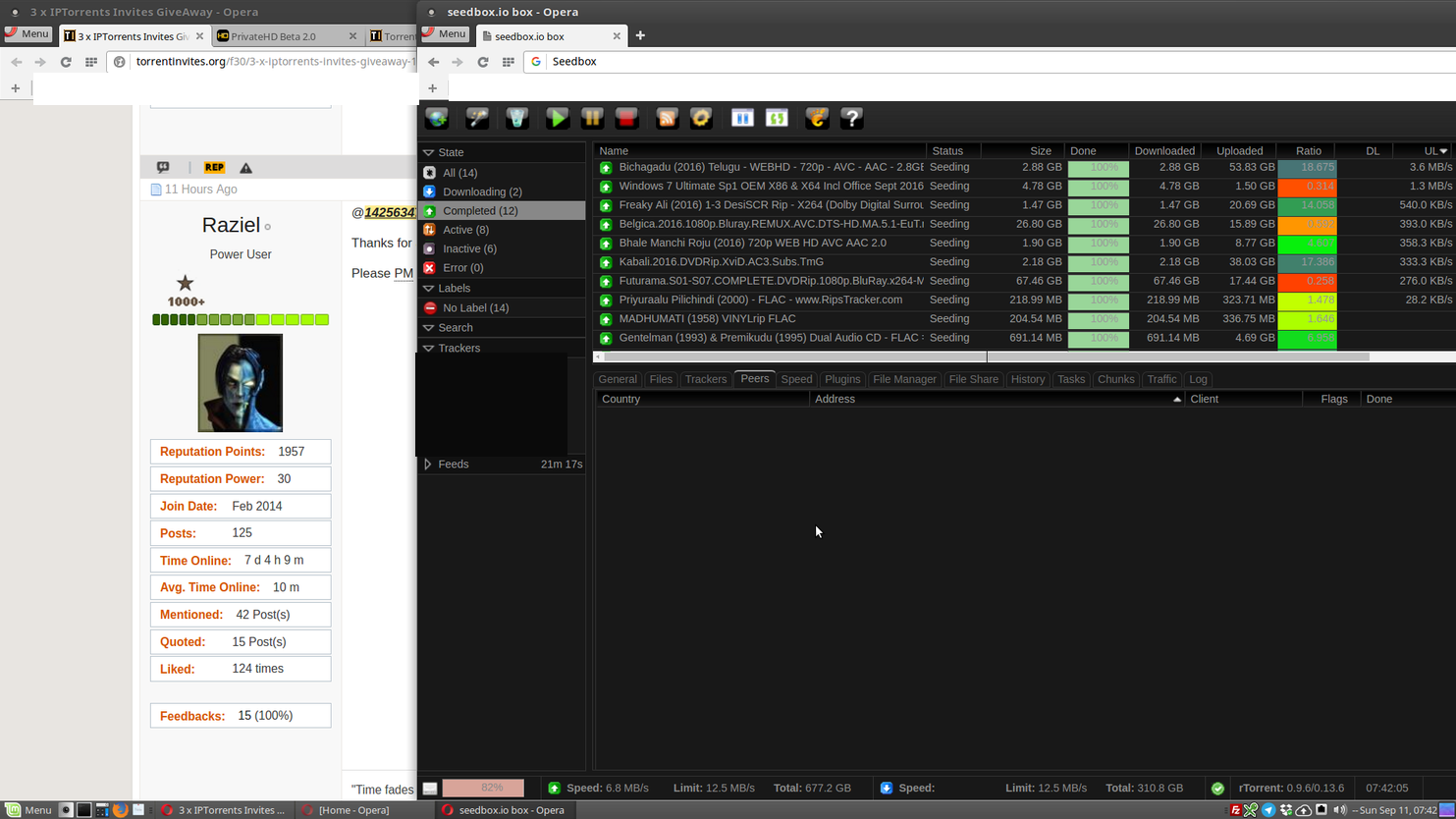
Task: Switch to PrivateHD Beta 2.0 browser tab
Action: (x=286, y=36)
